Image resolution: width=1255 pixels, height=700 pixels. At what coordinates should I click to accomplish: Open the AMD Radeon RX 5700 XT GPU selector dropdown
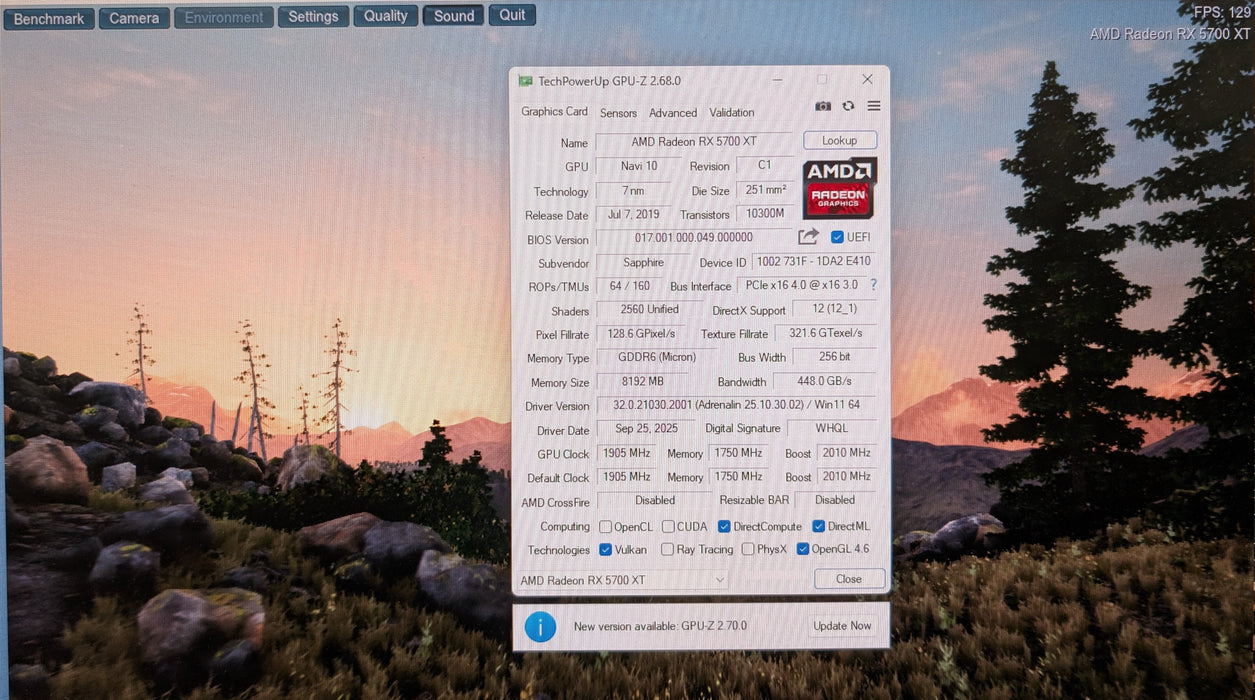tap(622, 580)
